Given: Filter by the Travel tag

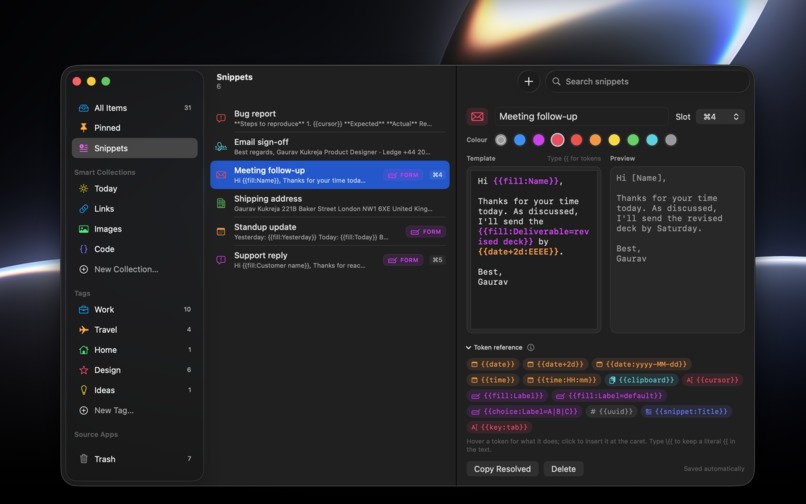Looking at the screenshot, I should click(135, 330).
